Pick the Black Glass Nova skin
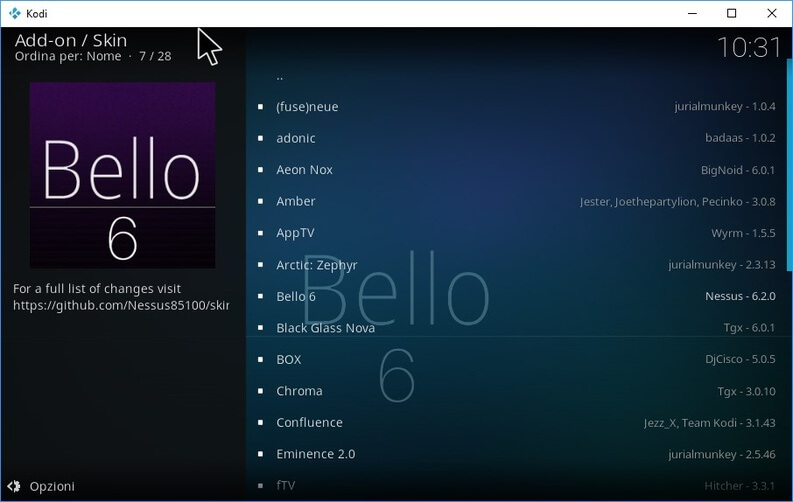This screenshot has height=502, width=793. 516,328
